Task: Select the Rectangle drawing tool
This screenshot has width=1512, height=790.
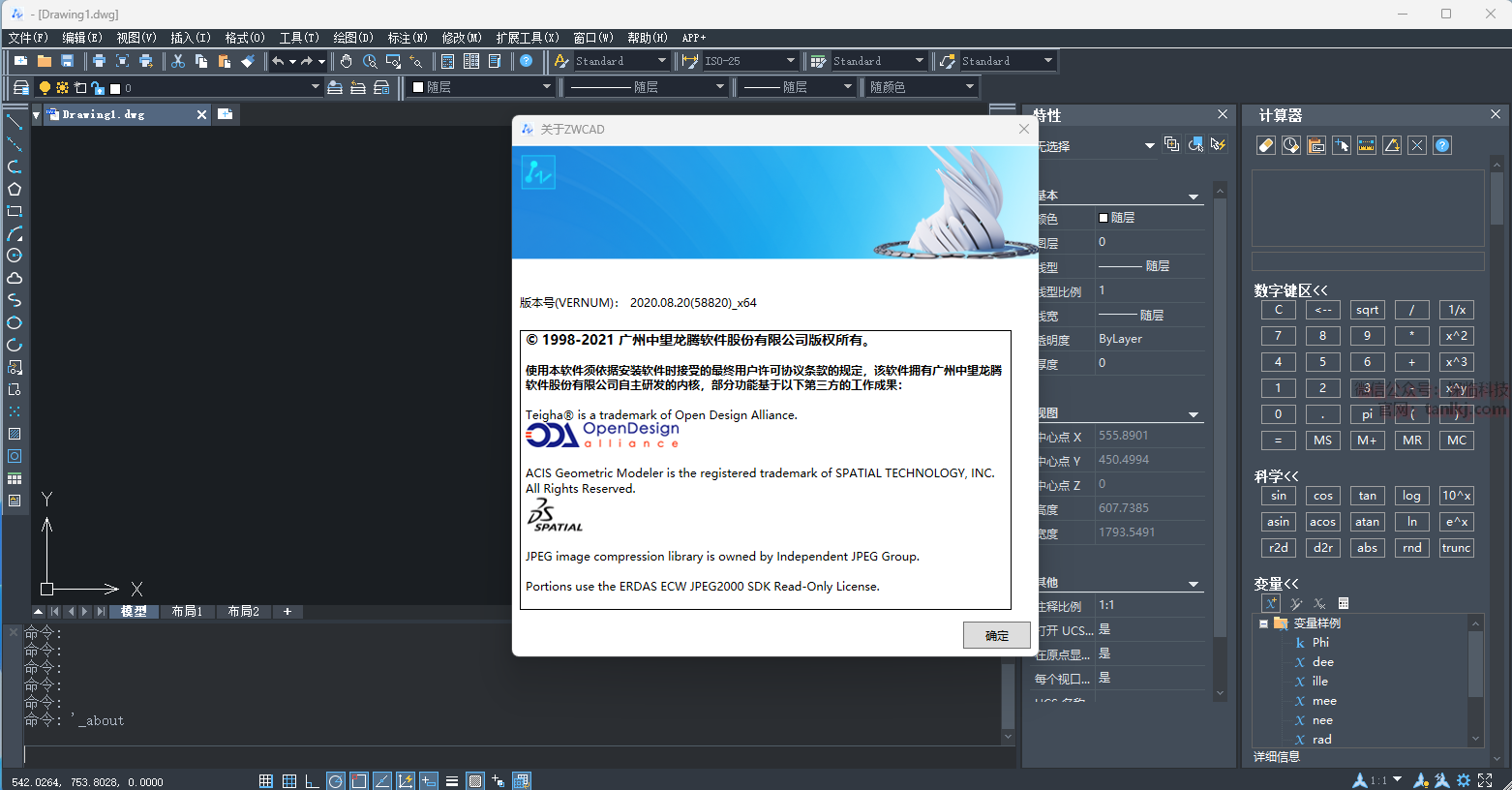Action: (x=15, y=211)
